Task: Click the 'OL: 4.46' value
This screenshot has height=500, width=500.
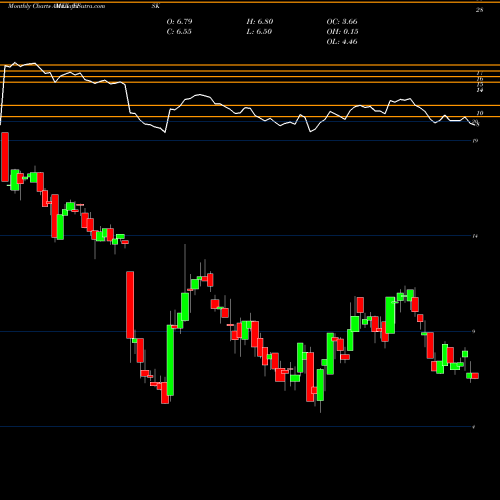Action: (x=342, y=42)
